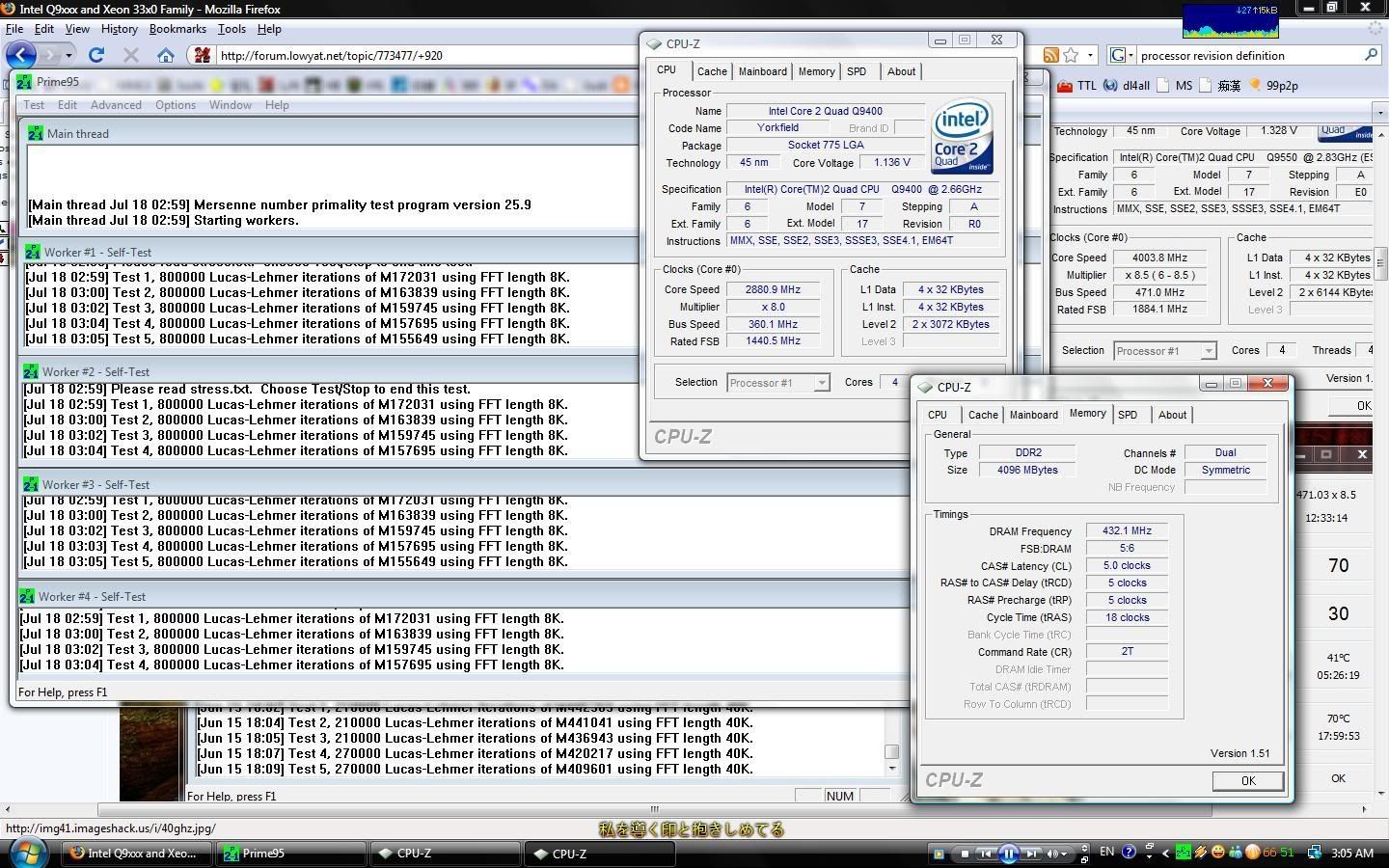Go to the Firefox home page icon
The height and width of the screenshot is (868, 1389).
[166, 55]
